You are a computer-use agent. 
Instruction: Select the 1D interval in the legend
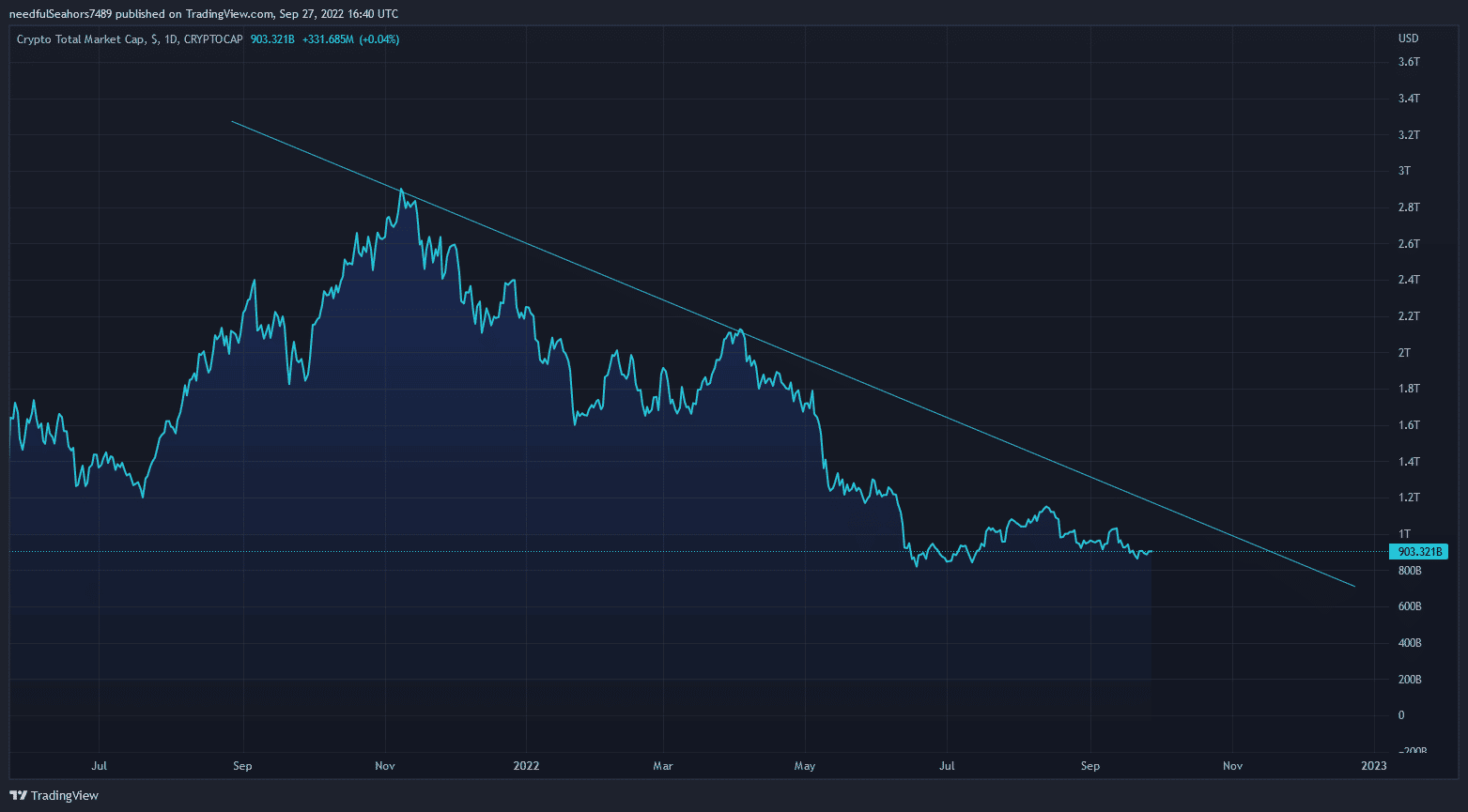(170, 39)
